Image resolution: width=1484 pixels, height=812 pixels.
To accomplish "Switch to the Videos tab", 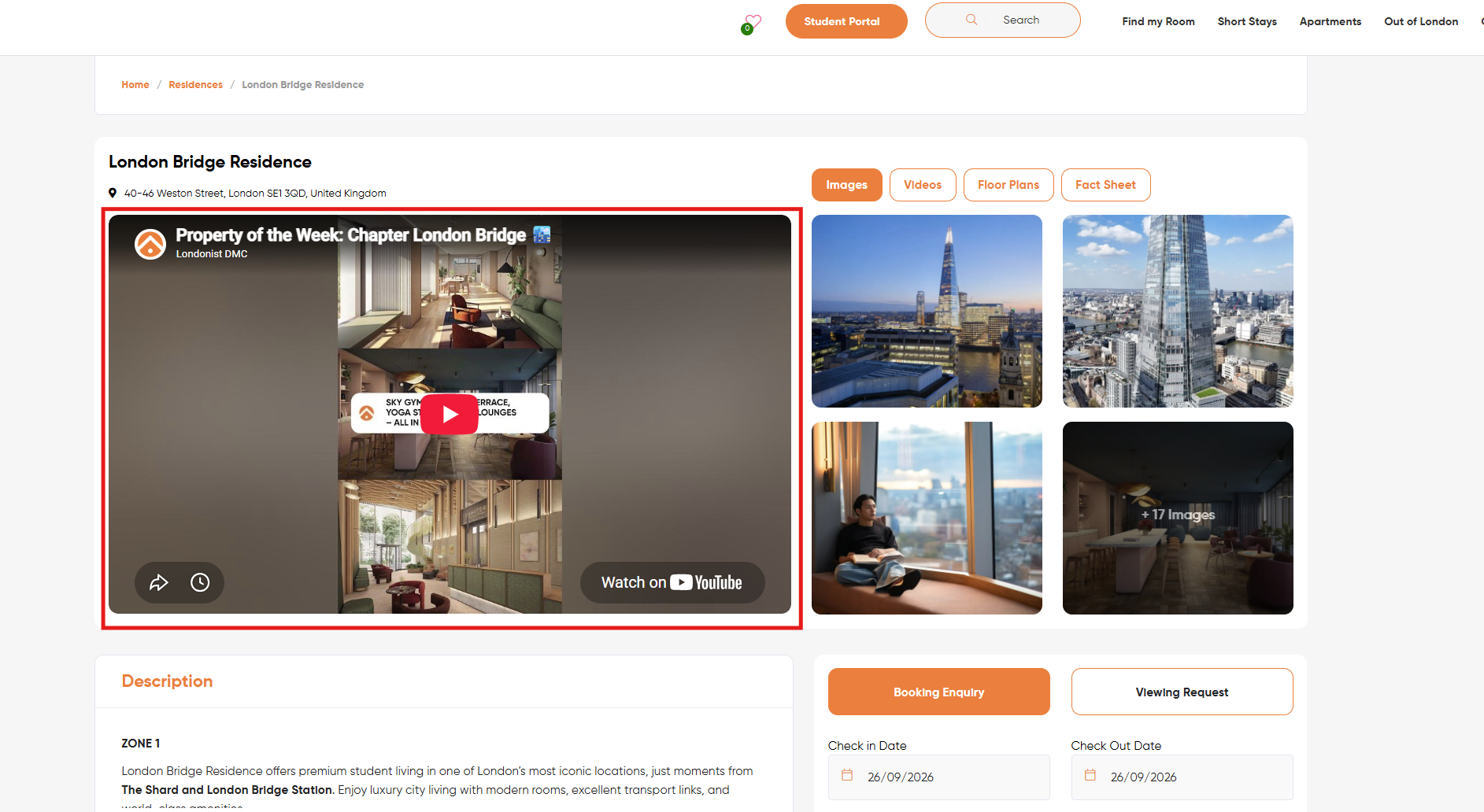I will 923,185.
